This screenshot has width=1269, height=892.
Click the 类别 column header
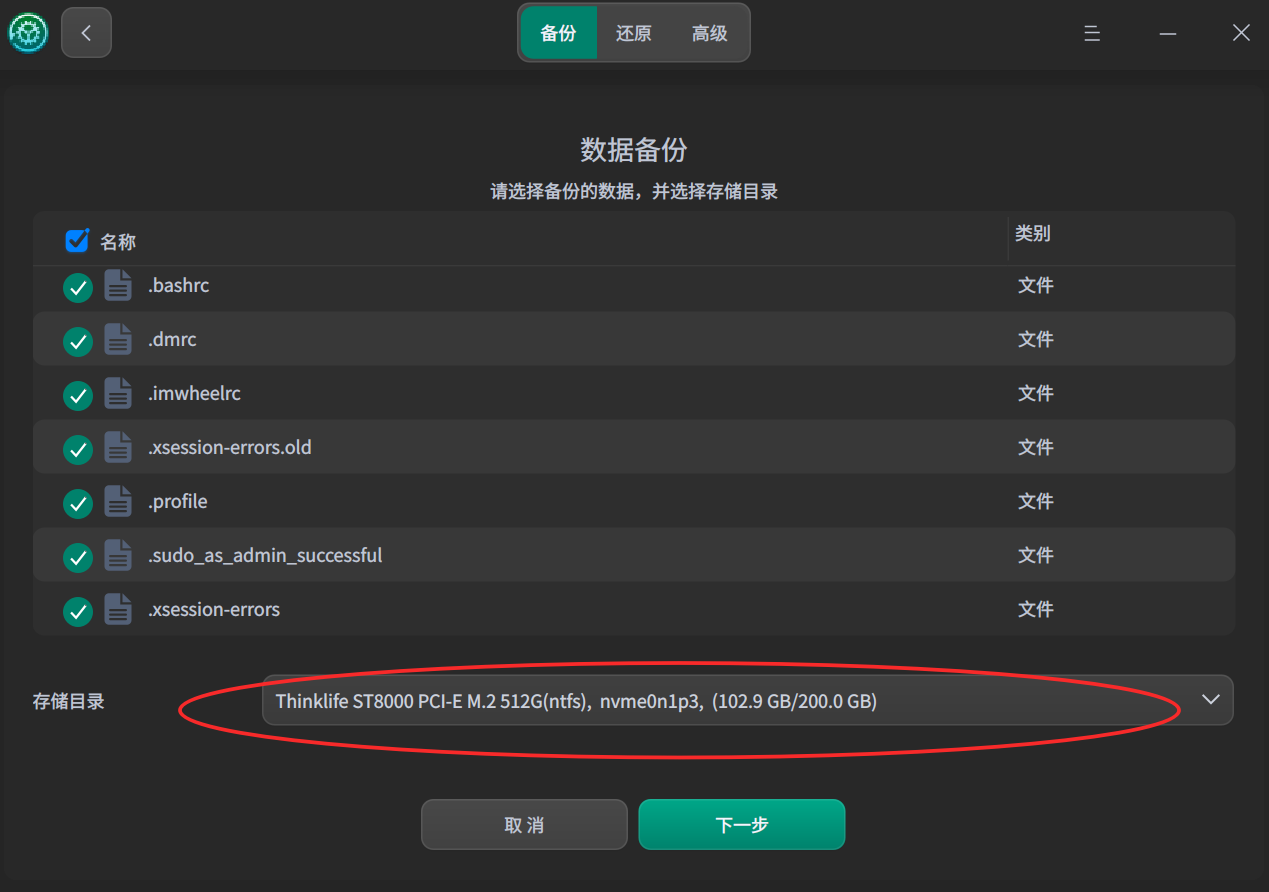[1033, 233]
